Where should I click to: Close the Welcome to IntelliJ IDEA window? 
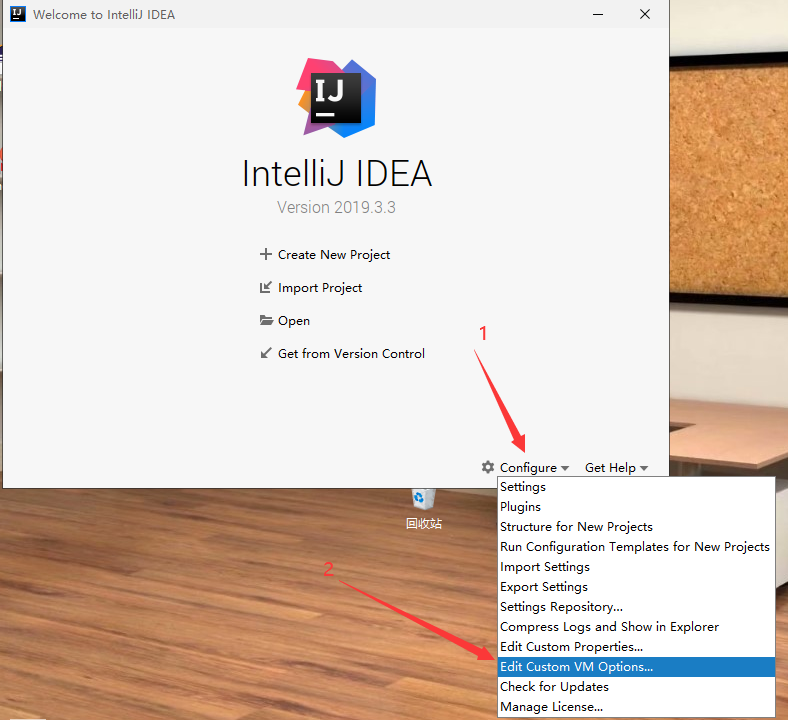(645, 14)
